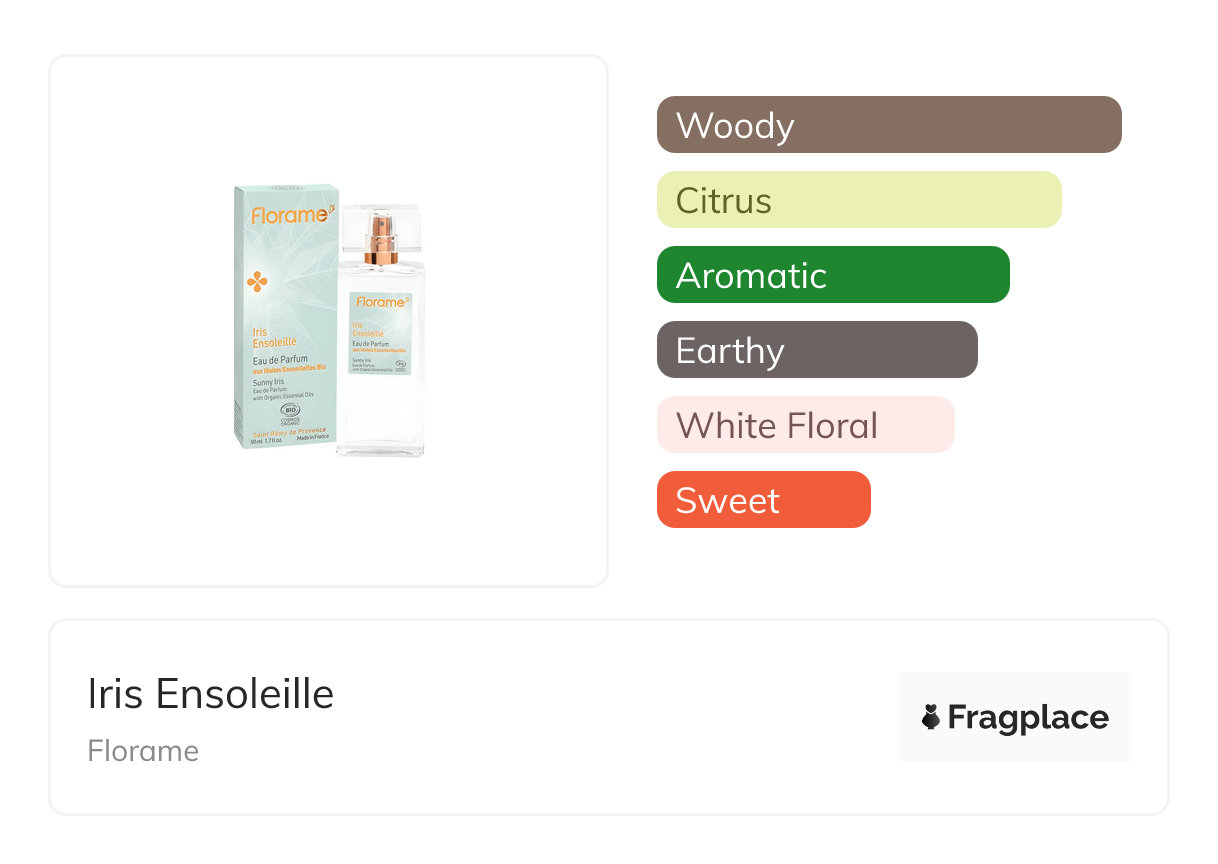The image size is (1218, 864).
Task: Open the Iris Ensoleille title link
Action: pyautogui.click(x=211, y=694)
